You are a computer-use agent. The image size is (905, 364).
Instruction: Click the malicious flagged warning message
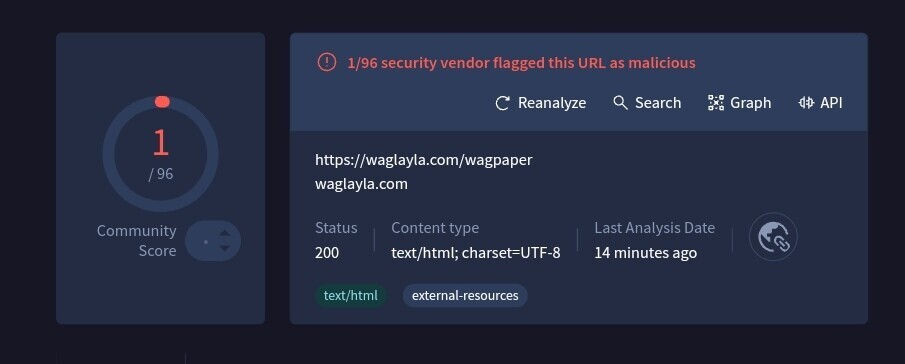[x=521, y=62]
